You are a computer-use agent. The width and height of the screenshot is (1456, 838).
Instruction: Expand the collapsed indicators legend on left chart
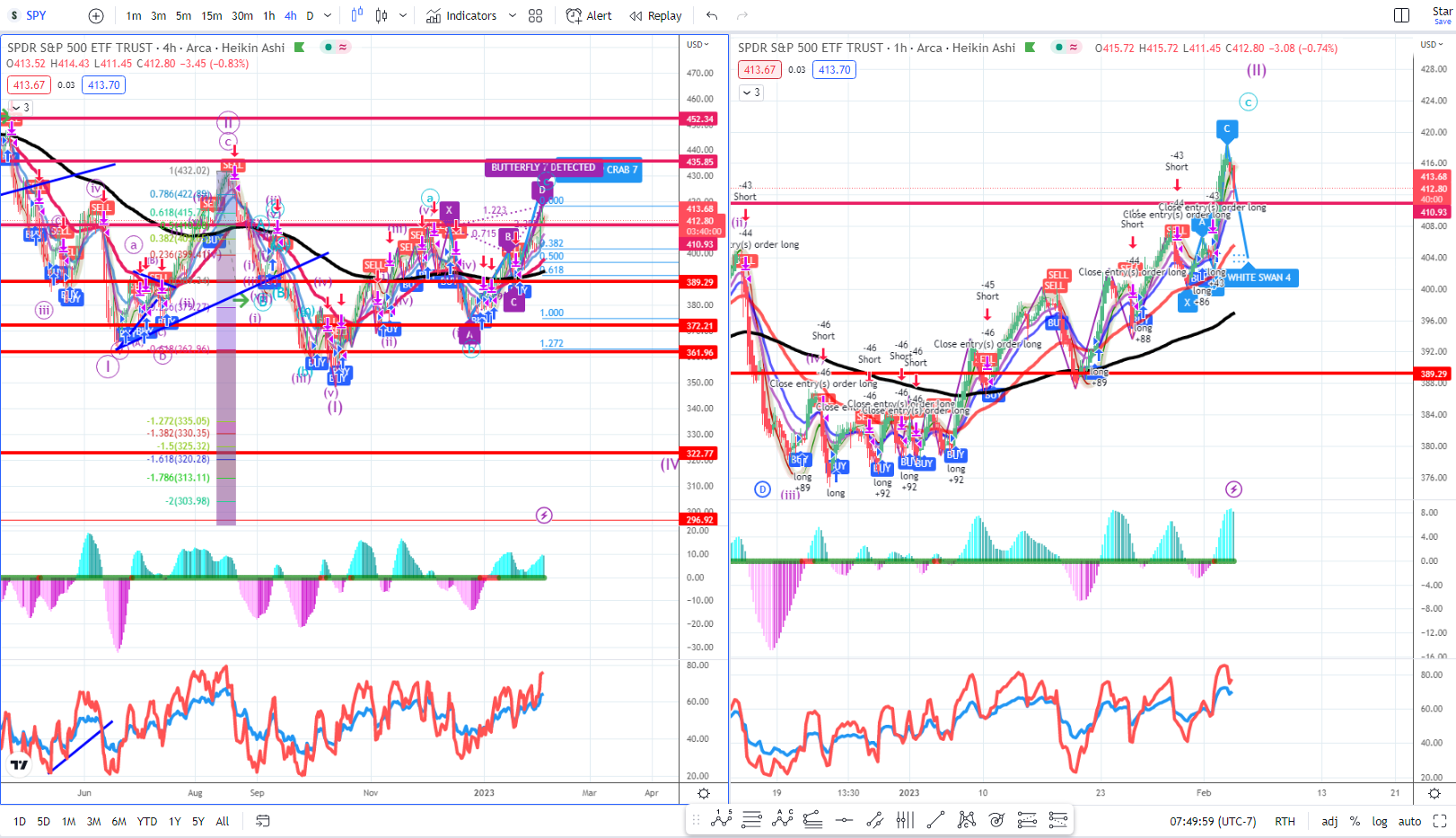pyautogui.click(x=21, y=108)
